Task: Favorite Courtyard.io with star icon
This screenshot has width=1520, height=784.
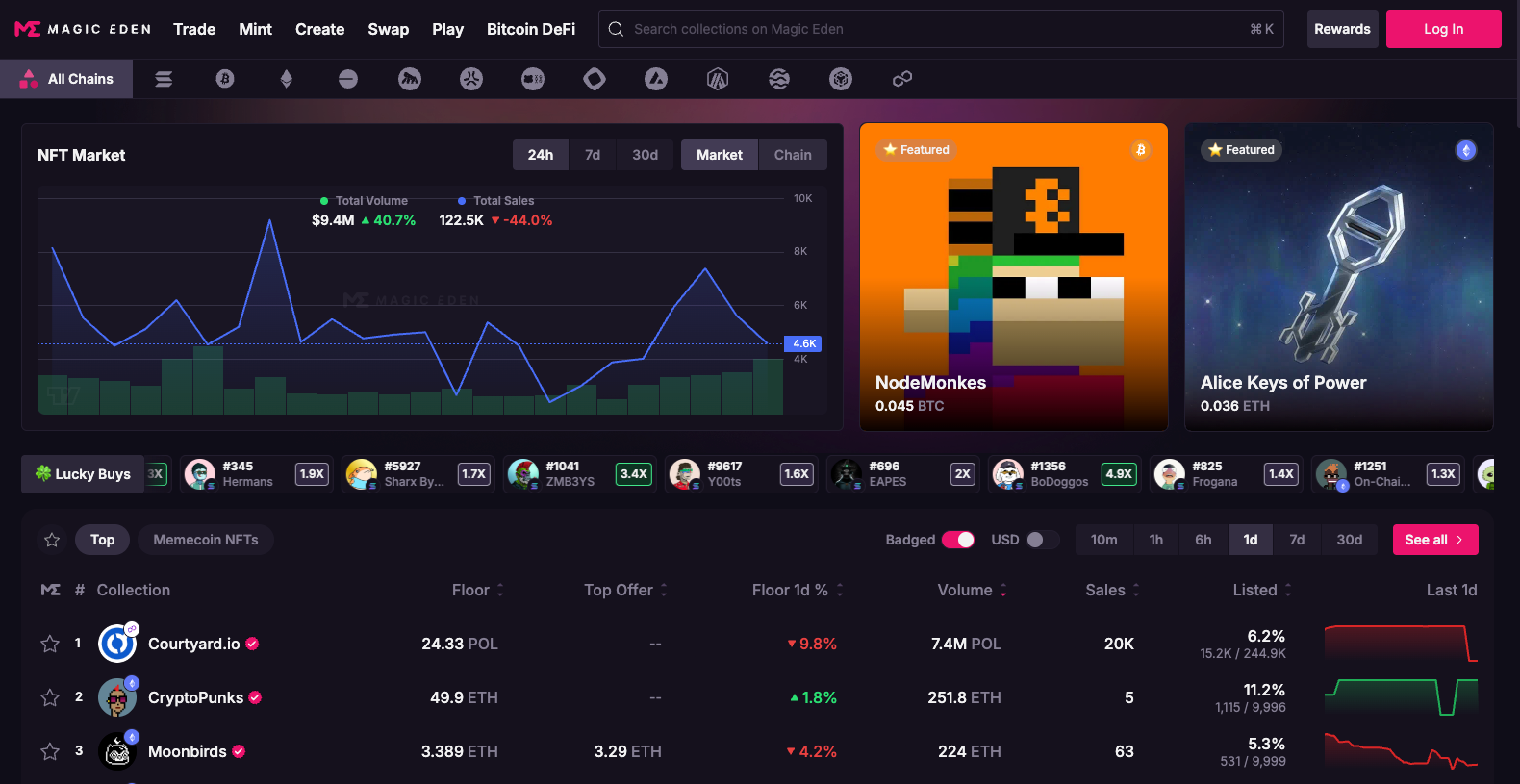Action: (x=50, y=644)
